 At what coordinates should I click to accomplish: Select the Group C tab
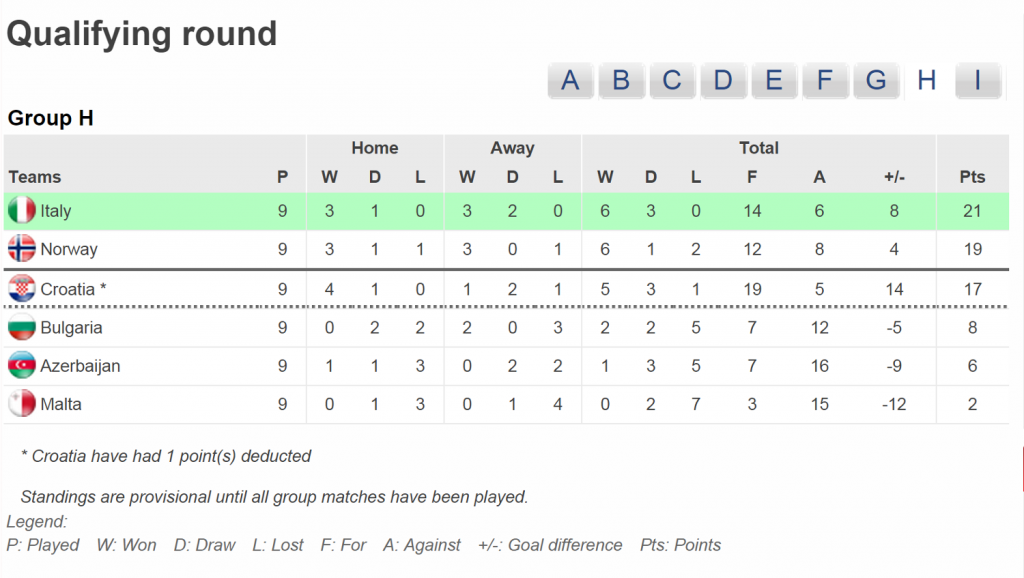click(x=672, y=81)
